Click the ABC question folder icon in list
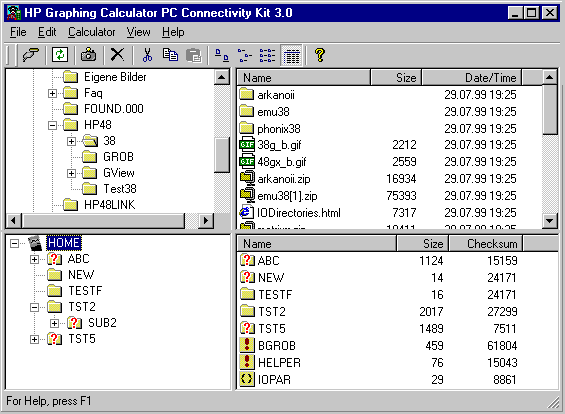565x414 pixels. 247,260
